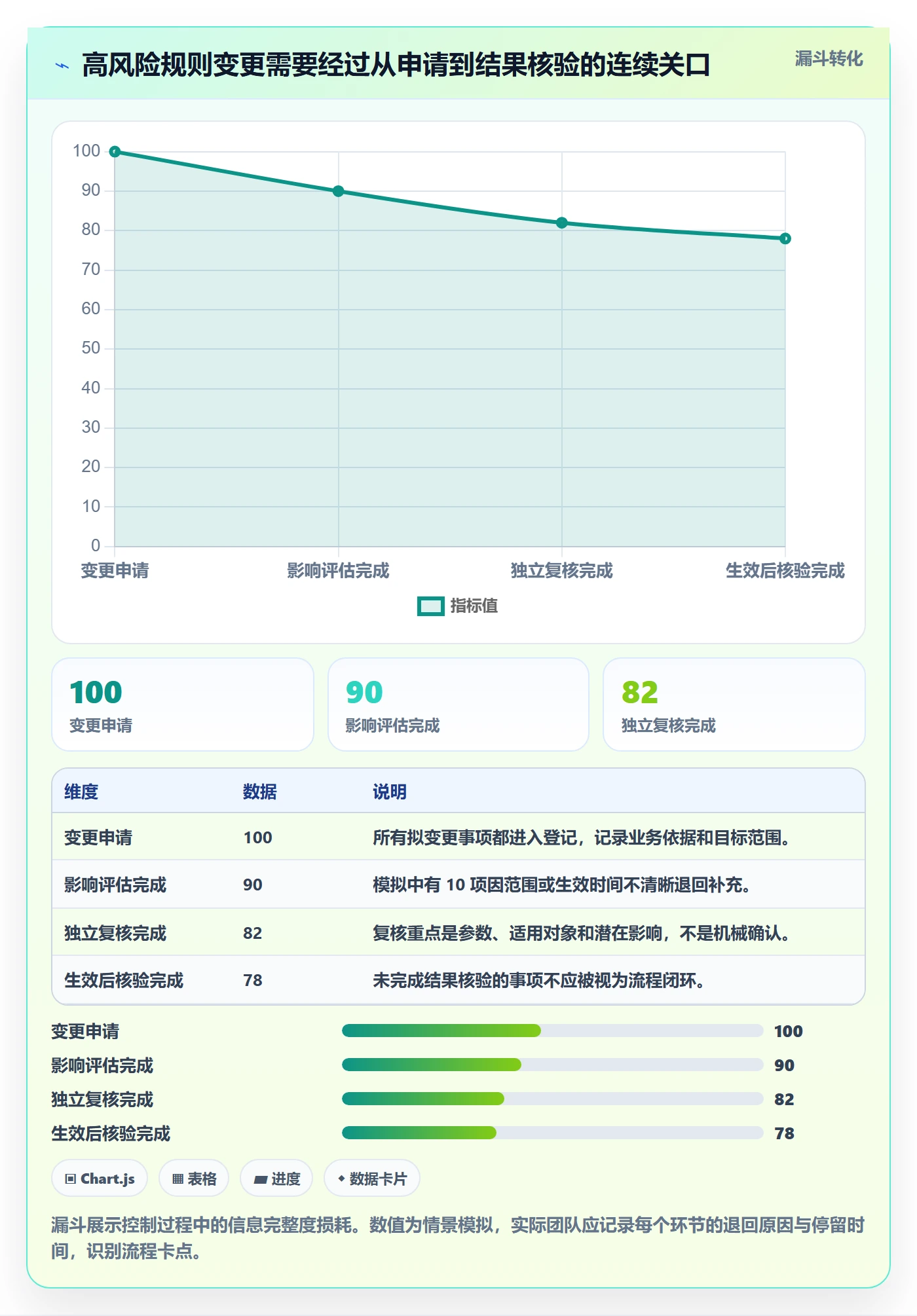Click the table value 90
The width and height of the screenshot is (917, 1316).
pos(253,885)
